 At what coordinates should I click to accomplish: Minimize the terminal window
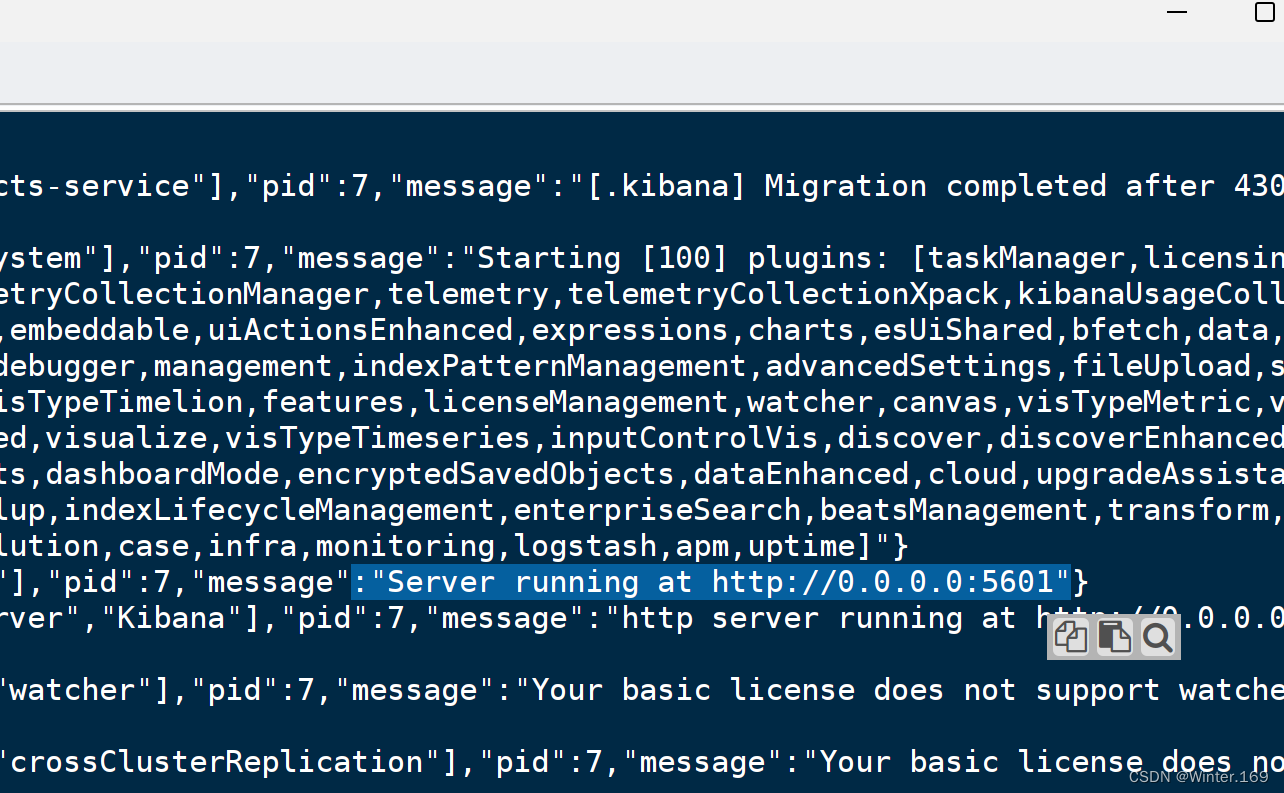[1177, 12]
